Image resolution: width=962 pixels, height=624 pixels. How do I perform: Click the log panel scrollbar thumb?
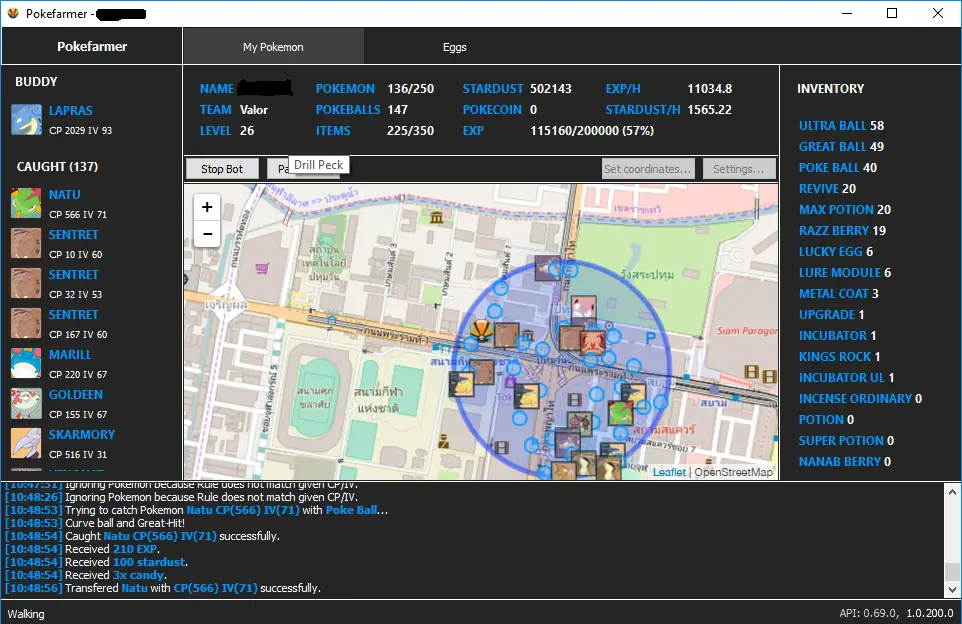click(x=952, y=571)
